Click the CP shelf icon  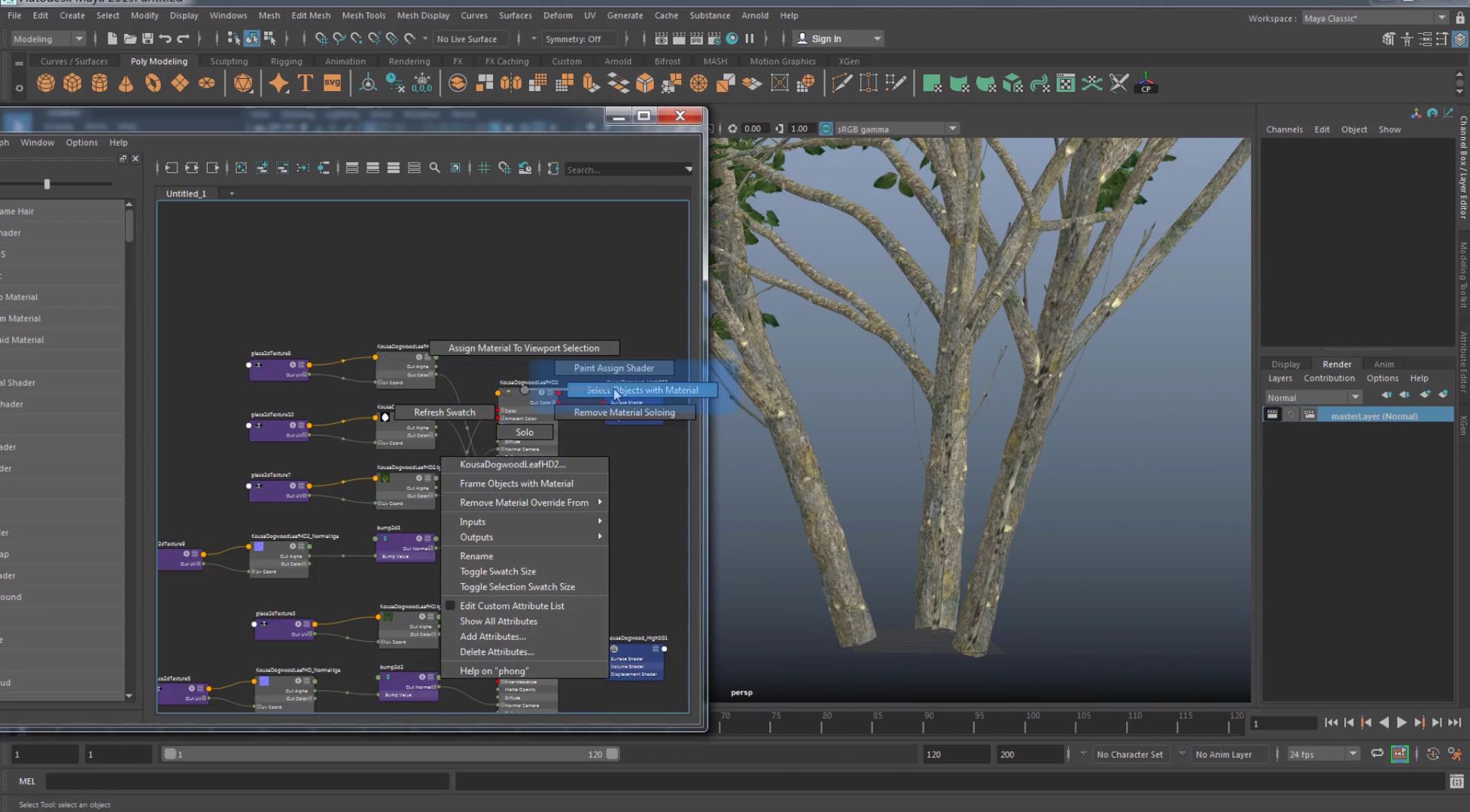[x=1146, y=84]
